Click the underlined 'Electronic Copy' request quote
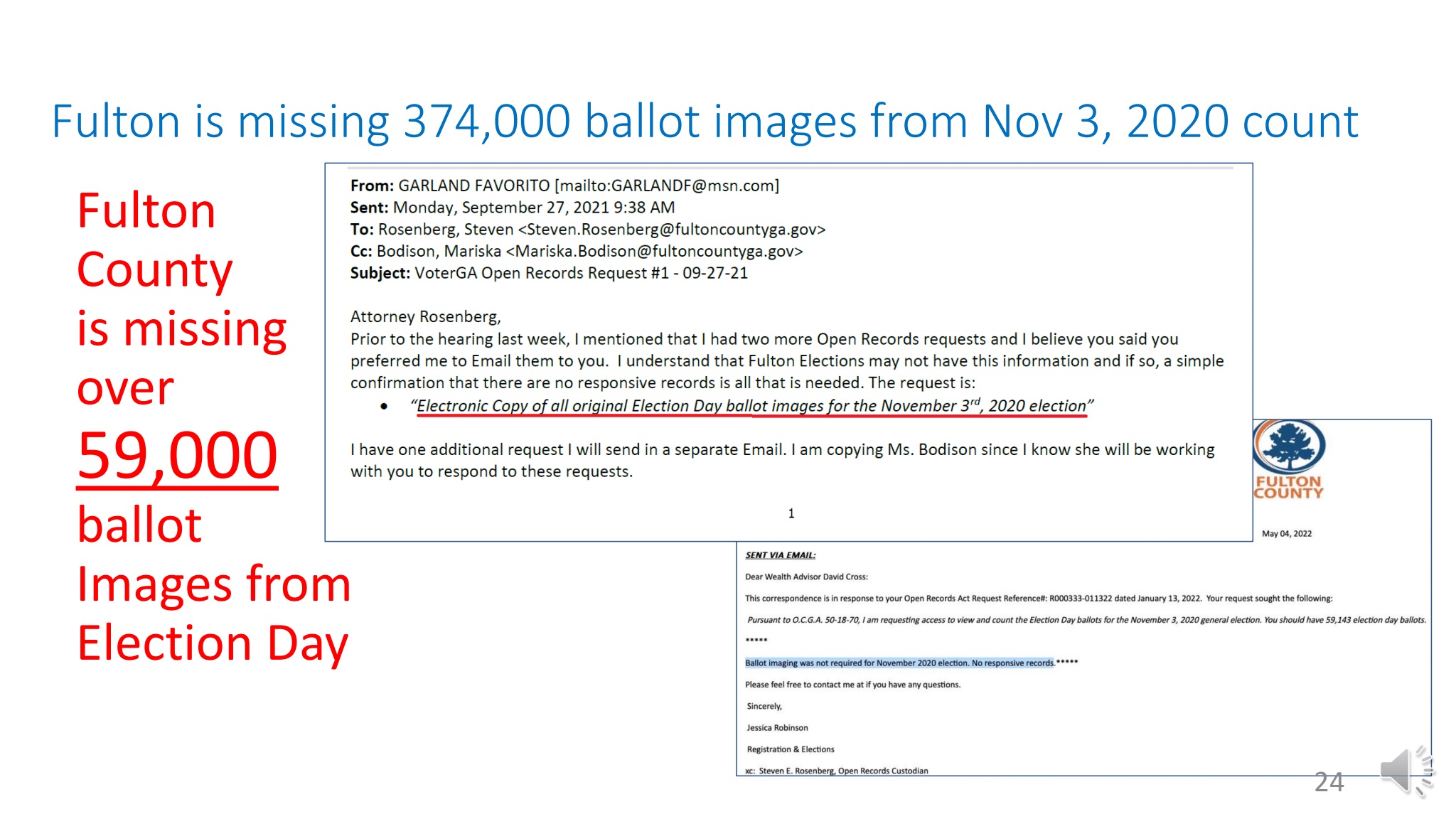Image resolution: width=1456 pixels, height=819 pixels. (751, 406)
